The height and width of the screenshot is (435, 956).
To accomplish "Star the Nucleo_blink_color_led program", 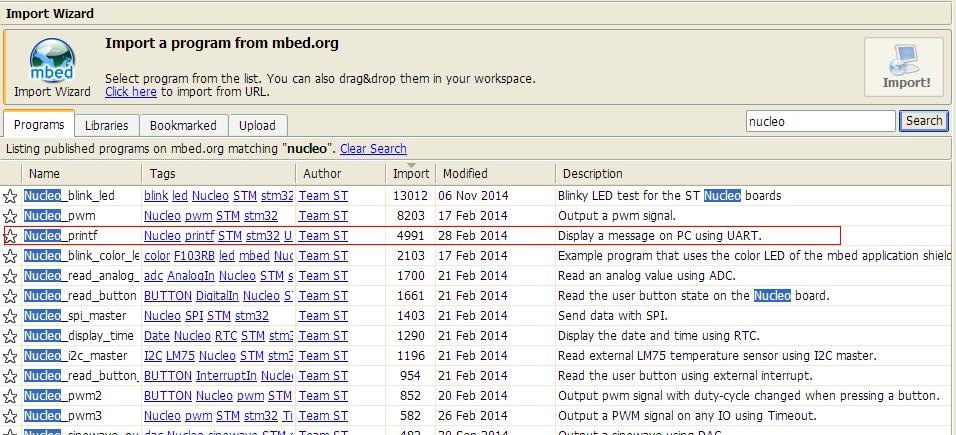I will (10, 256).
